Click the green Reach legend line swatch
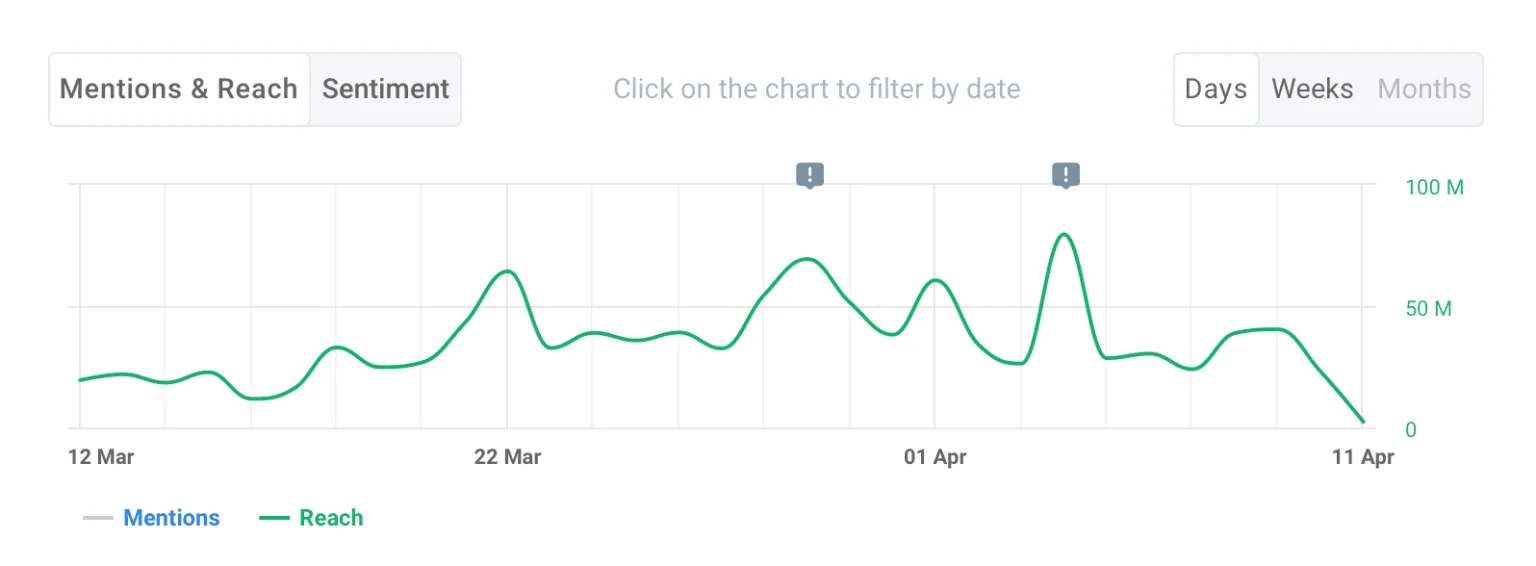Image resolution: width=1536 pixels, height=566 pixels. (274, 518)
